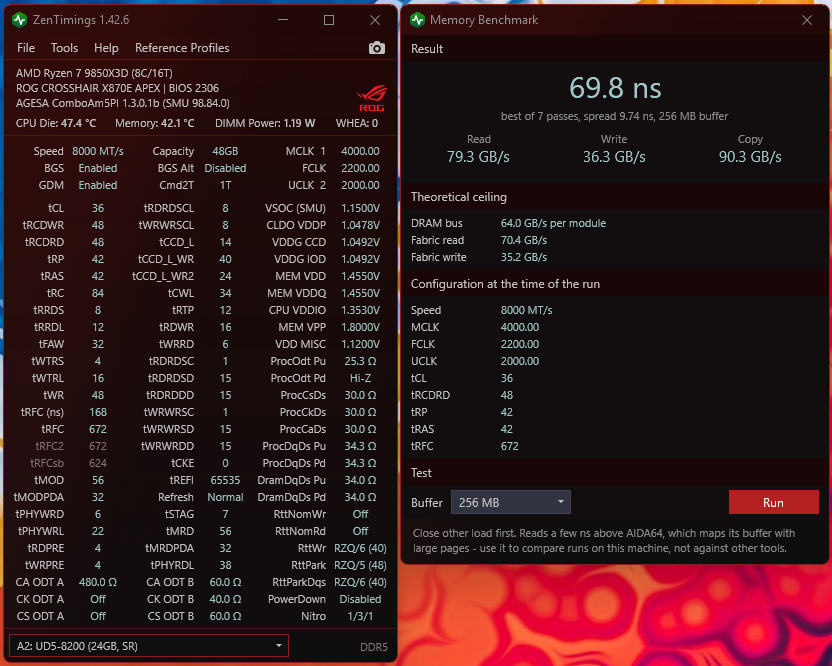
Task: Click the Capacity 48GB value
Action: click(x=225, y=151)
